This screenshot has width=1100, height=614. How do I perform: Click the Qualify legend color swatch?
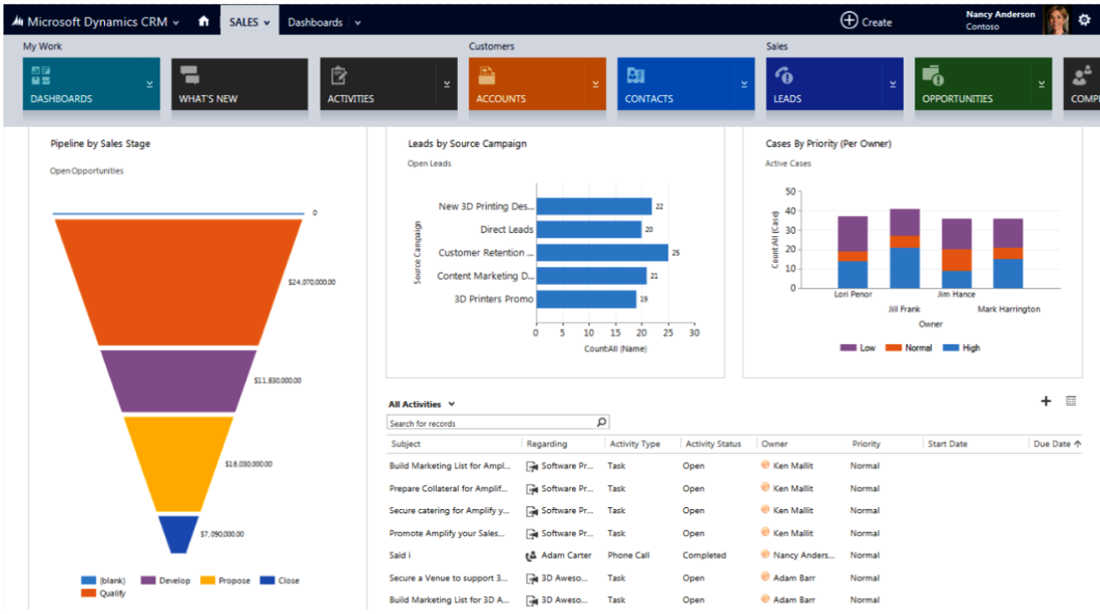89,593
